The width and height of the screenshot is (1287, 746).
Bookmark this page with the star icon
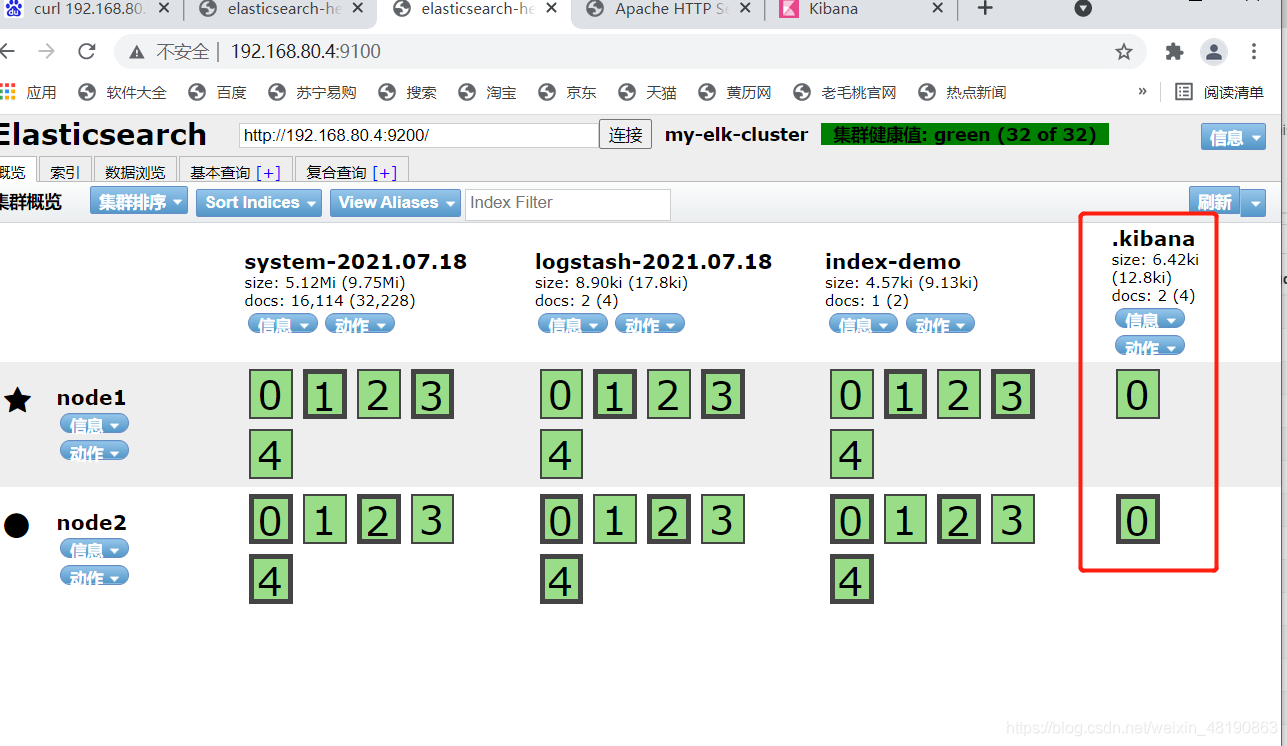coord(1124,51)
